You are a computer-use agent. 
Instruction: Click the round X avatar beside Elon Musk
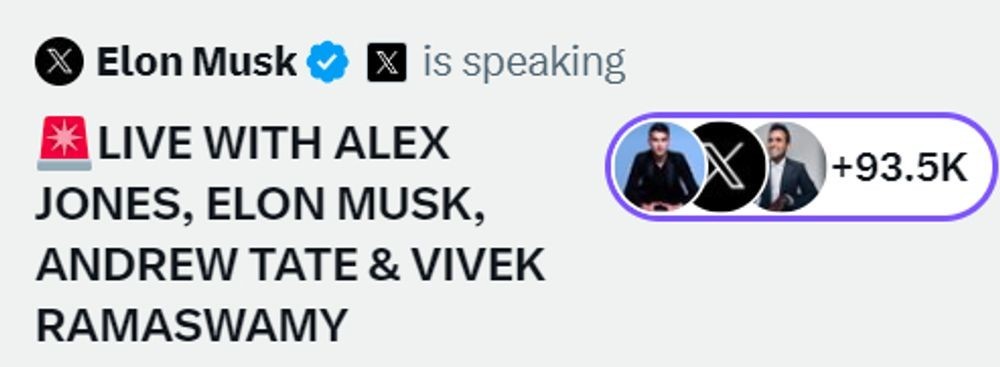coord(59,61)
